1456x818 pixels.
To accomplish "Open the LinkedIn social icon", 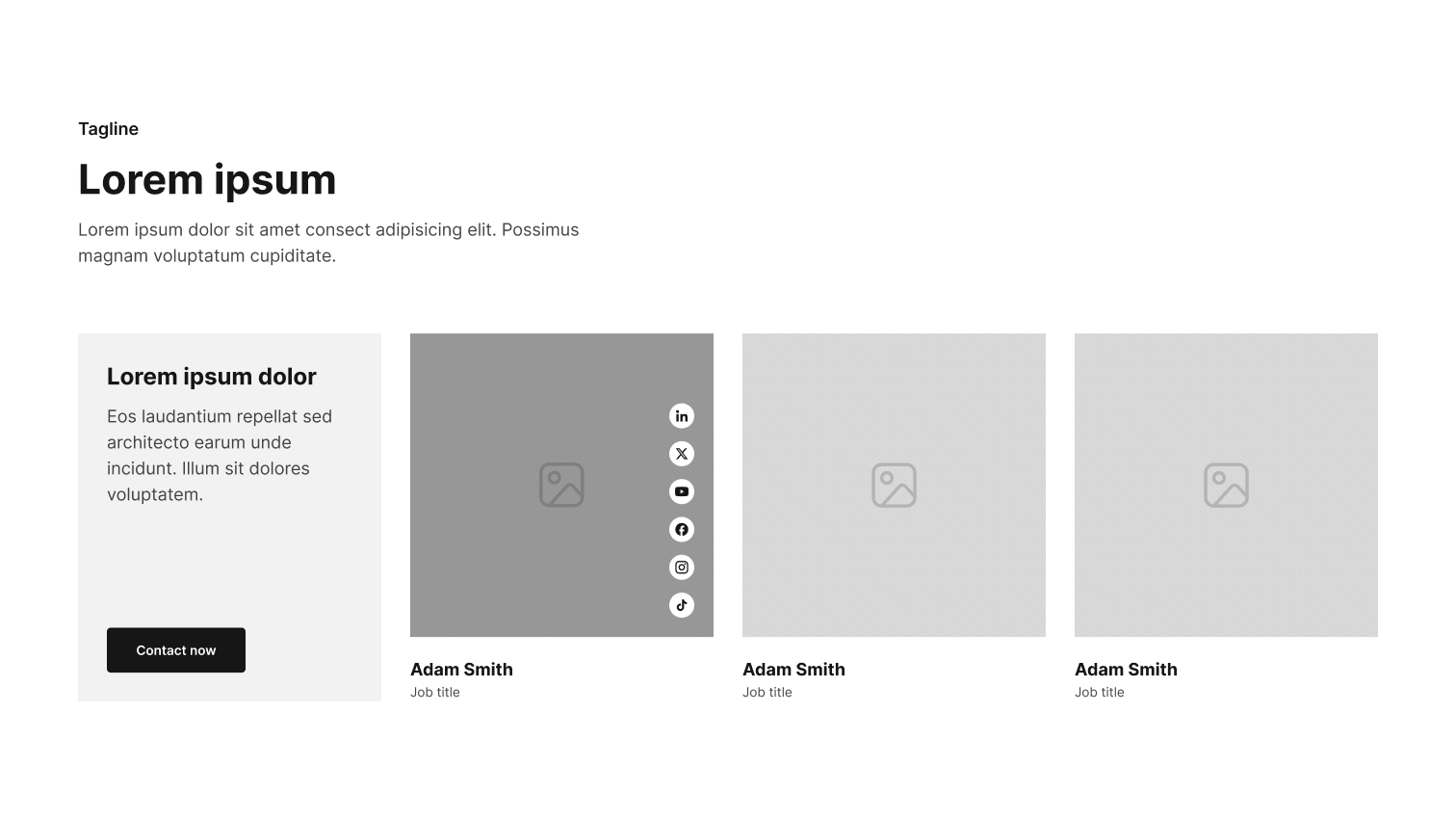I will 682,416.
